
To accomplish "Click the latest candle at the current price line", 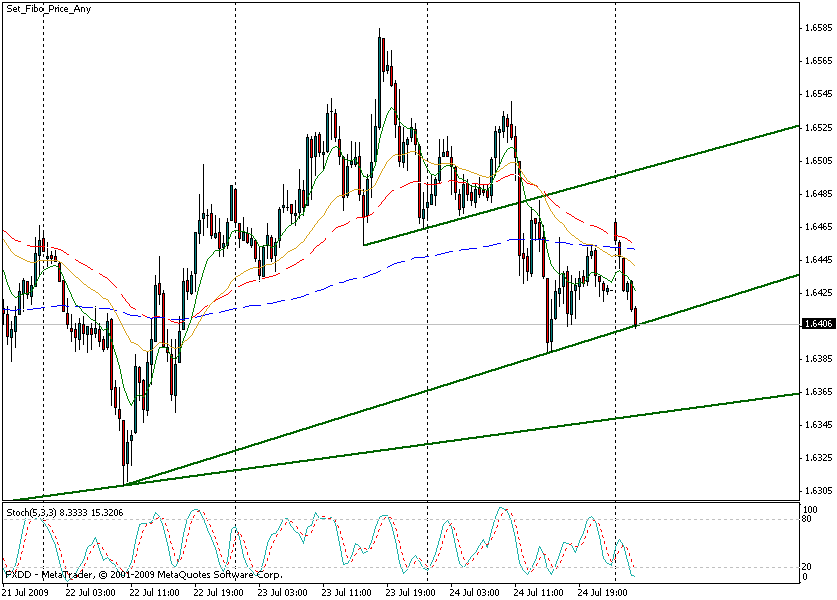I will [x=636, y=319].
